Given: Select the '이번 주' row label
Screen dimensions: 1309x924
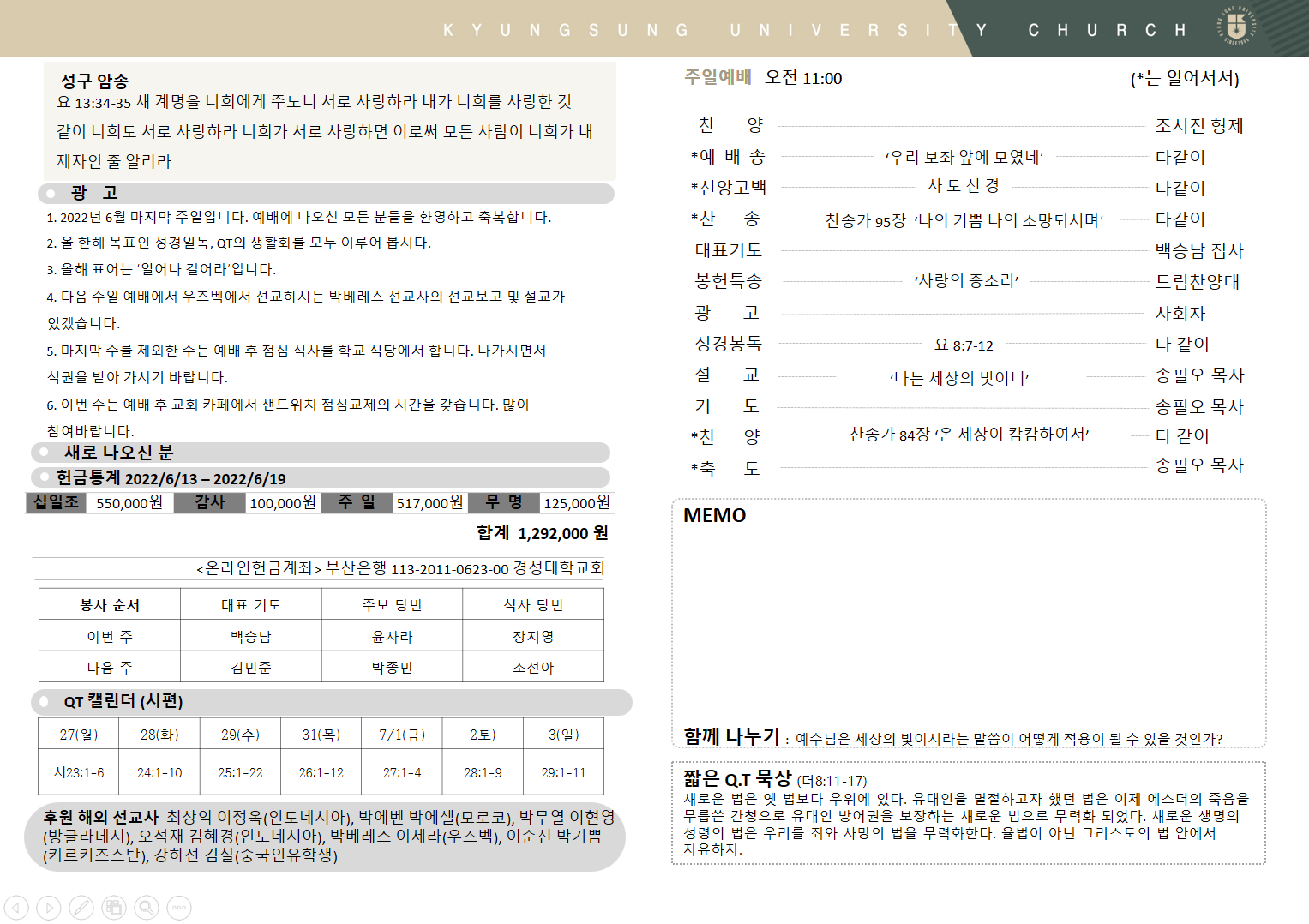Looking at the screenshot, I should [110, 636].
